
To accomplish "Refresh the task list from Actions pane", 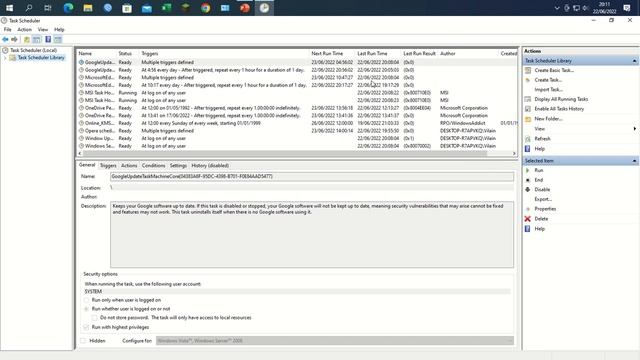I will pos(542,139).
